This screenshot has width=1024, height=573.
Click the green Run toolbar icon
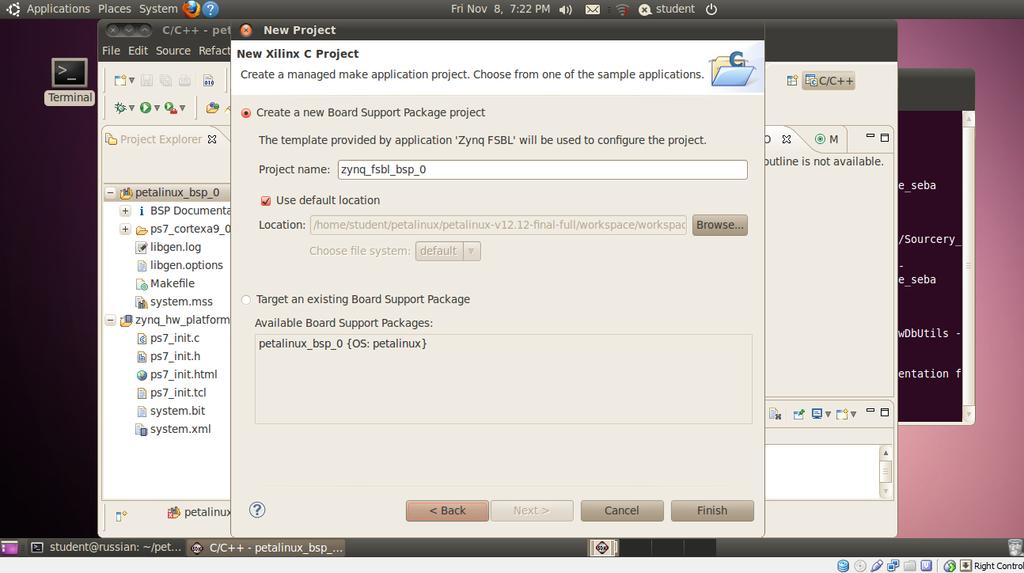(x=145, y=108)
